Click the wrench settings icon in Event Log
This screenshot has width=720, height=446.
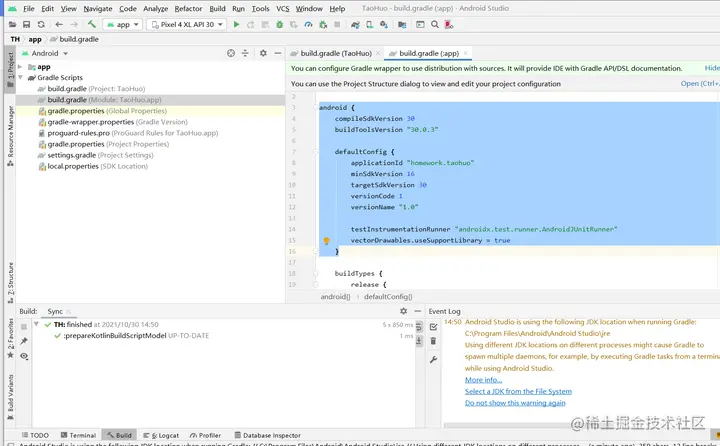pos(433,360)
